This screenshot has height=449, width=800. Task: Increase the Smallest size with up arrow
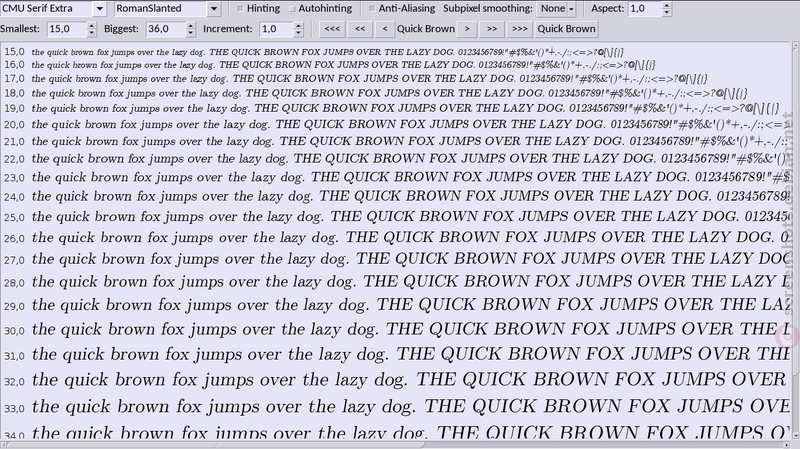click(92, 26)
